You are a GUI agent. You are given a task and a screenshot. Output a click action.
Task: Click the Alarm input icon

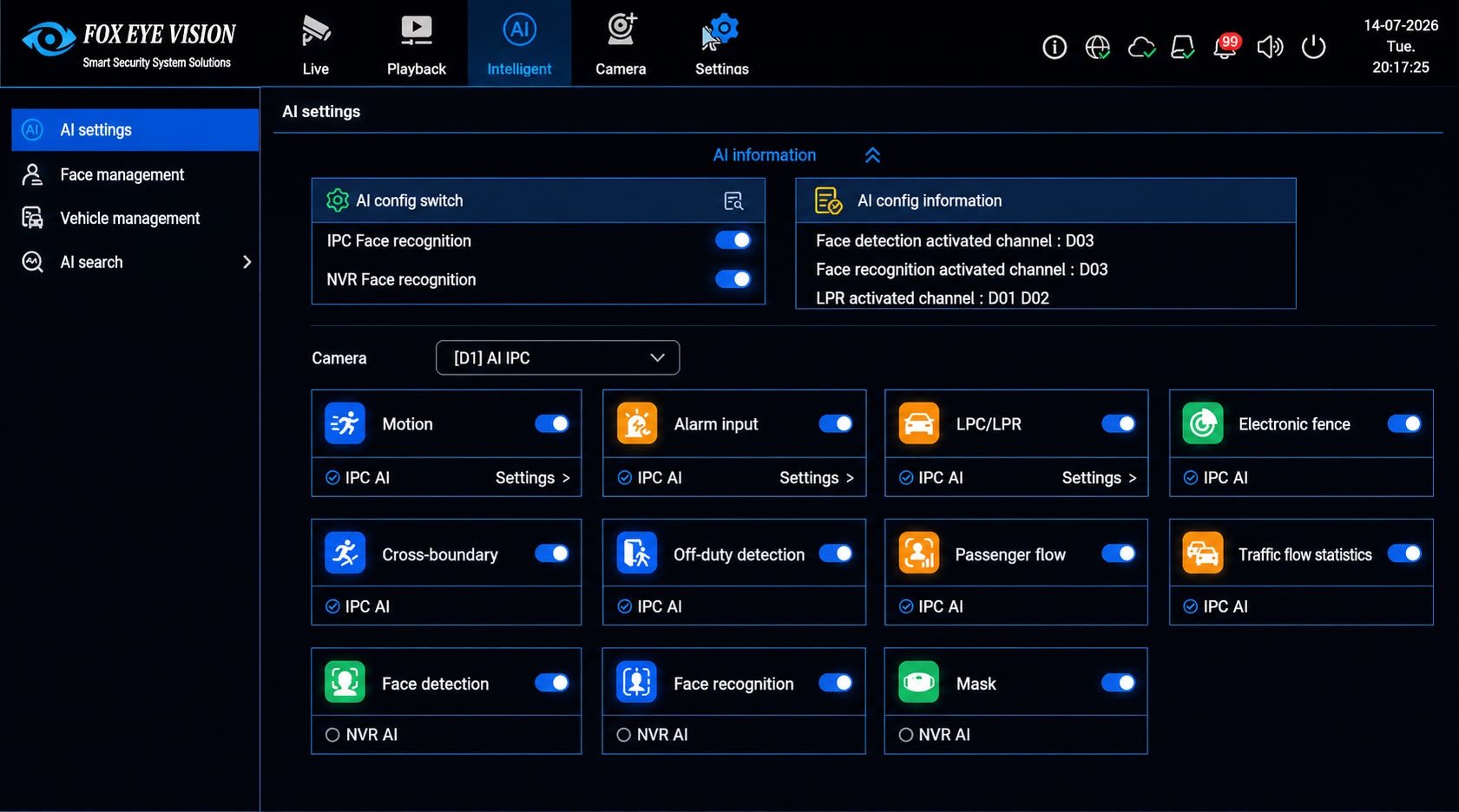coord(637,423)
